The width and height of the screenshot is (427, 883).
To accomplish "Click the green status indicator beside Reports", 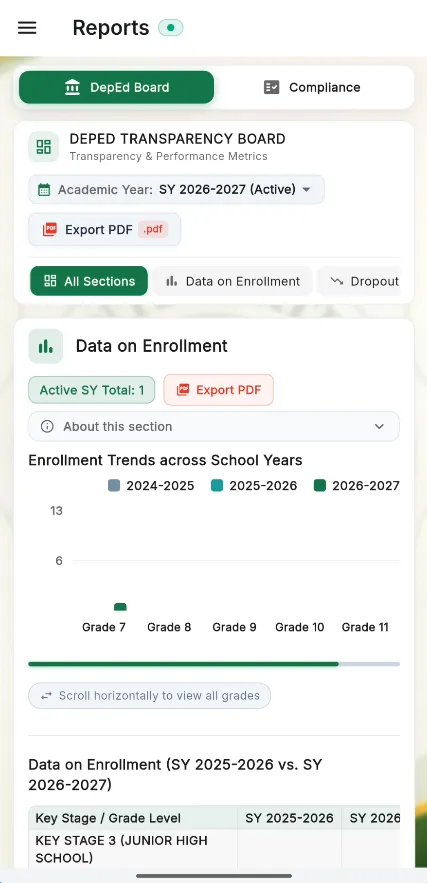I will 171,28.
